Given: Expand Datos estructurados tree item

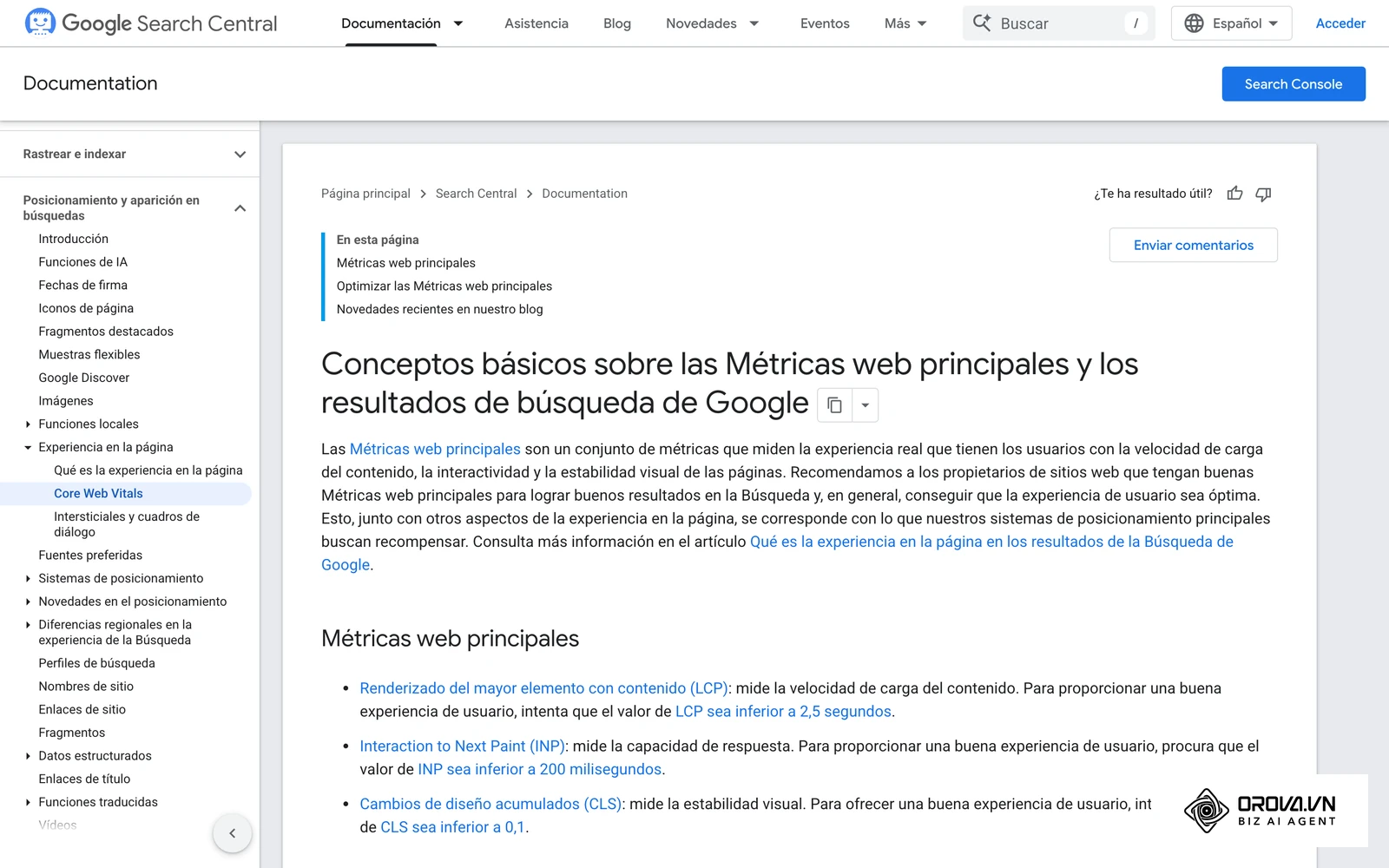Looking at the screenshot, I should click(28, 756).
